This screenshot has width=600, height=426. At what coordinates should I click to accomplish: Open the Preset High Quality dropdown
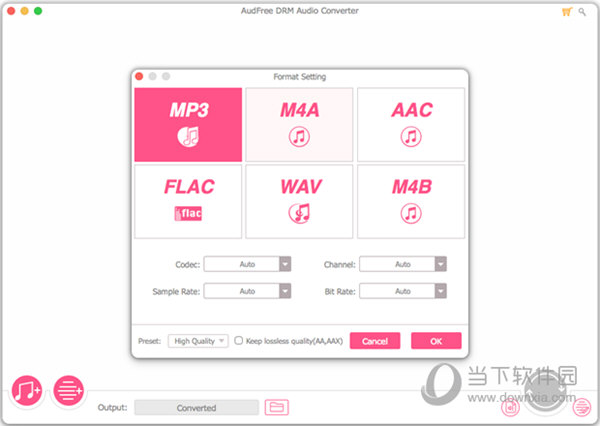198,341
